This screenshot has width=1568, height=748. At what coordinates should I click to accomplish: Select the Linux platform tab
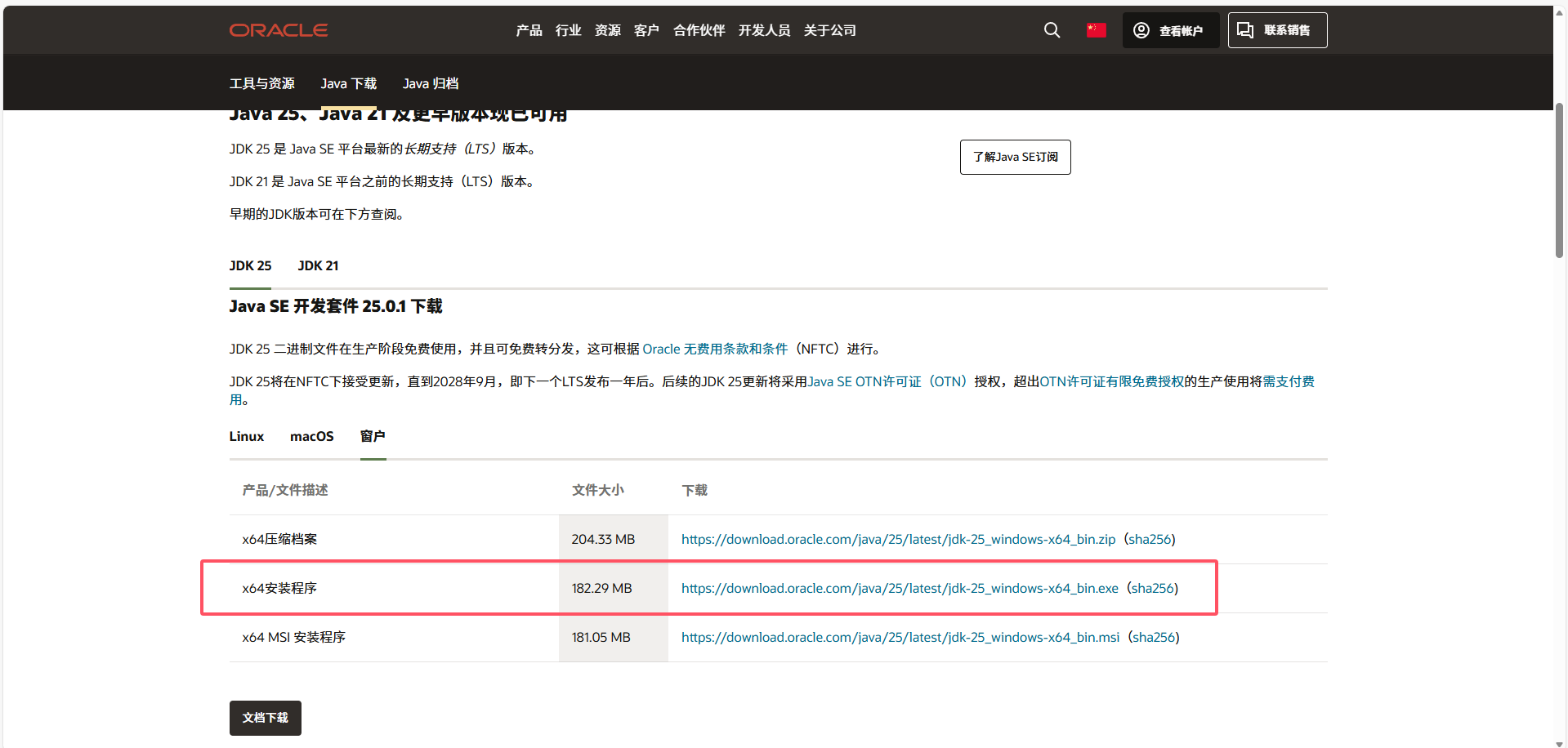coord(246,437)
